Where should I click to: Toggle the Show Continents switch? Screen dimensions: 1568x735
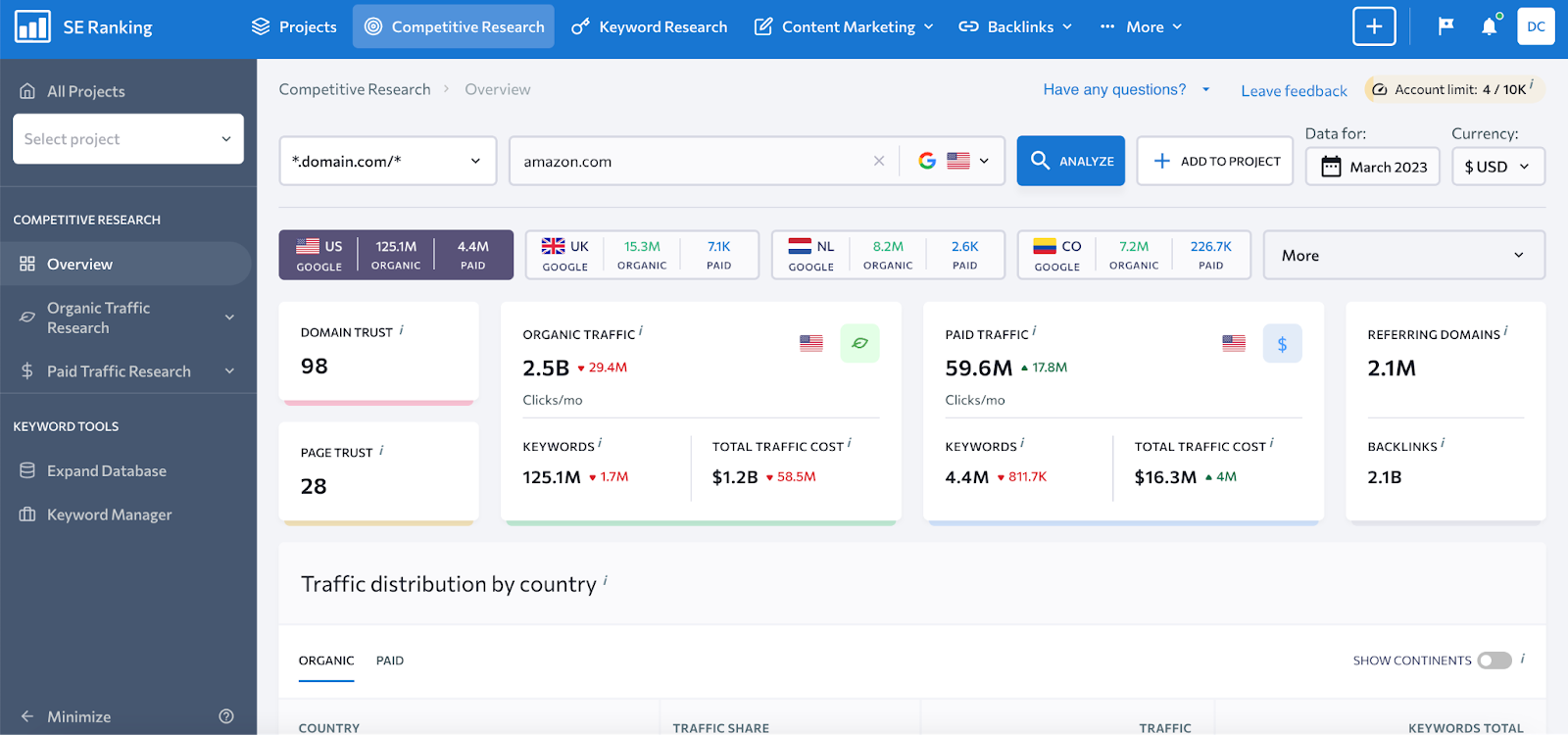point(1494,661)
